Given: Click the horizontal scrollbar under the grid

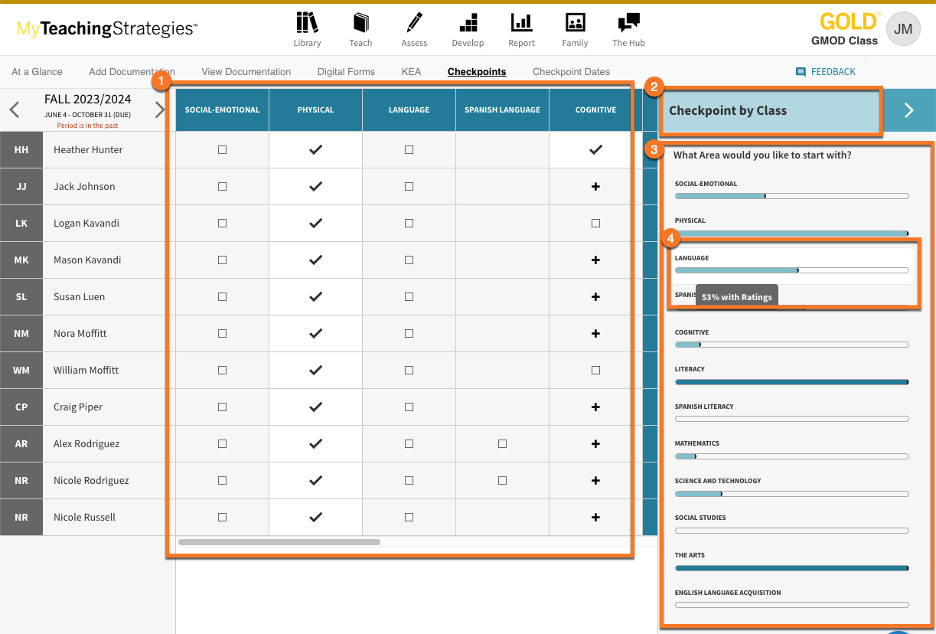Looking at the screenshot, I should tap(280, 542).
